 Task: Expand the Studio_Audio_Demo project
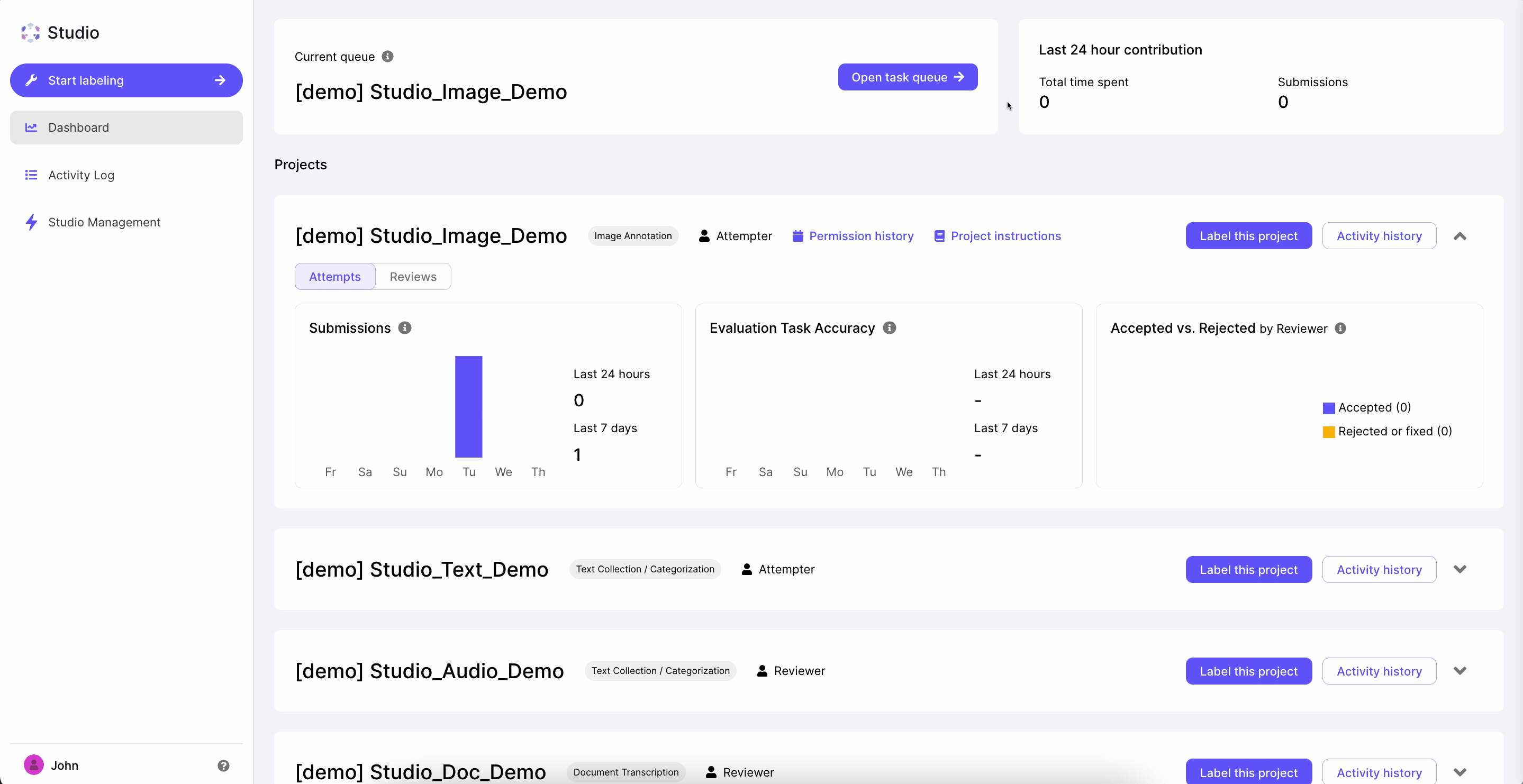point(1459,671)
